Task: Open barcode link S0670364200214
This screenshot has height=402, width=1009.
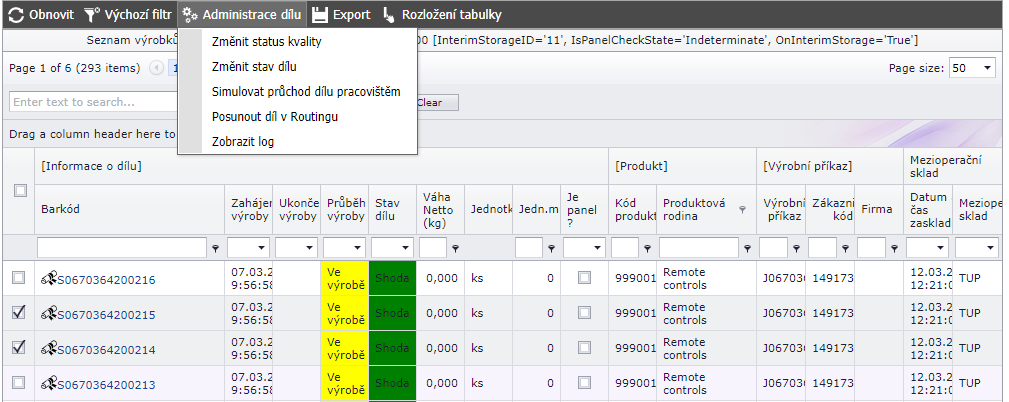Action: pos(106,349)
